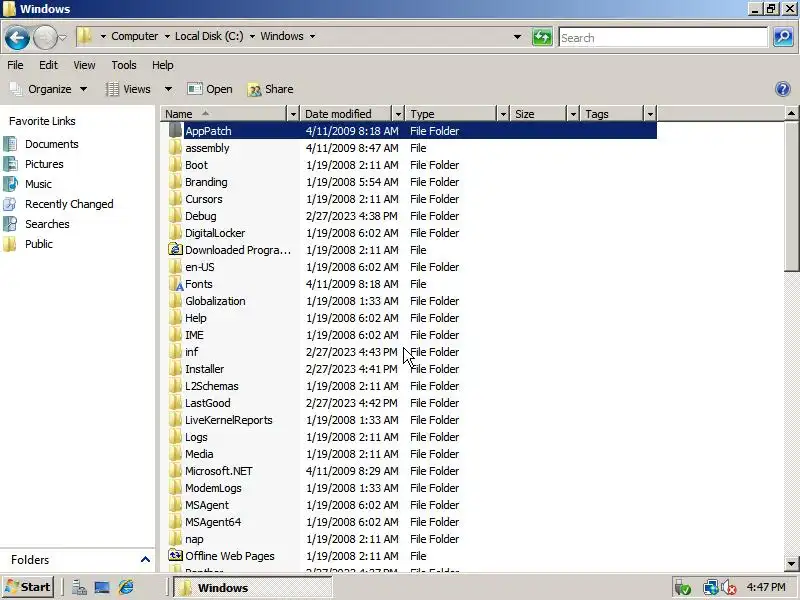The image size is (800, 600).
Task: Open the File menu
Action: click(x=15, y=65)
